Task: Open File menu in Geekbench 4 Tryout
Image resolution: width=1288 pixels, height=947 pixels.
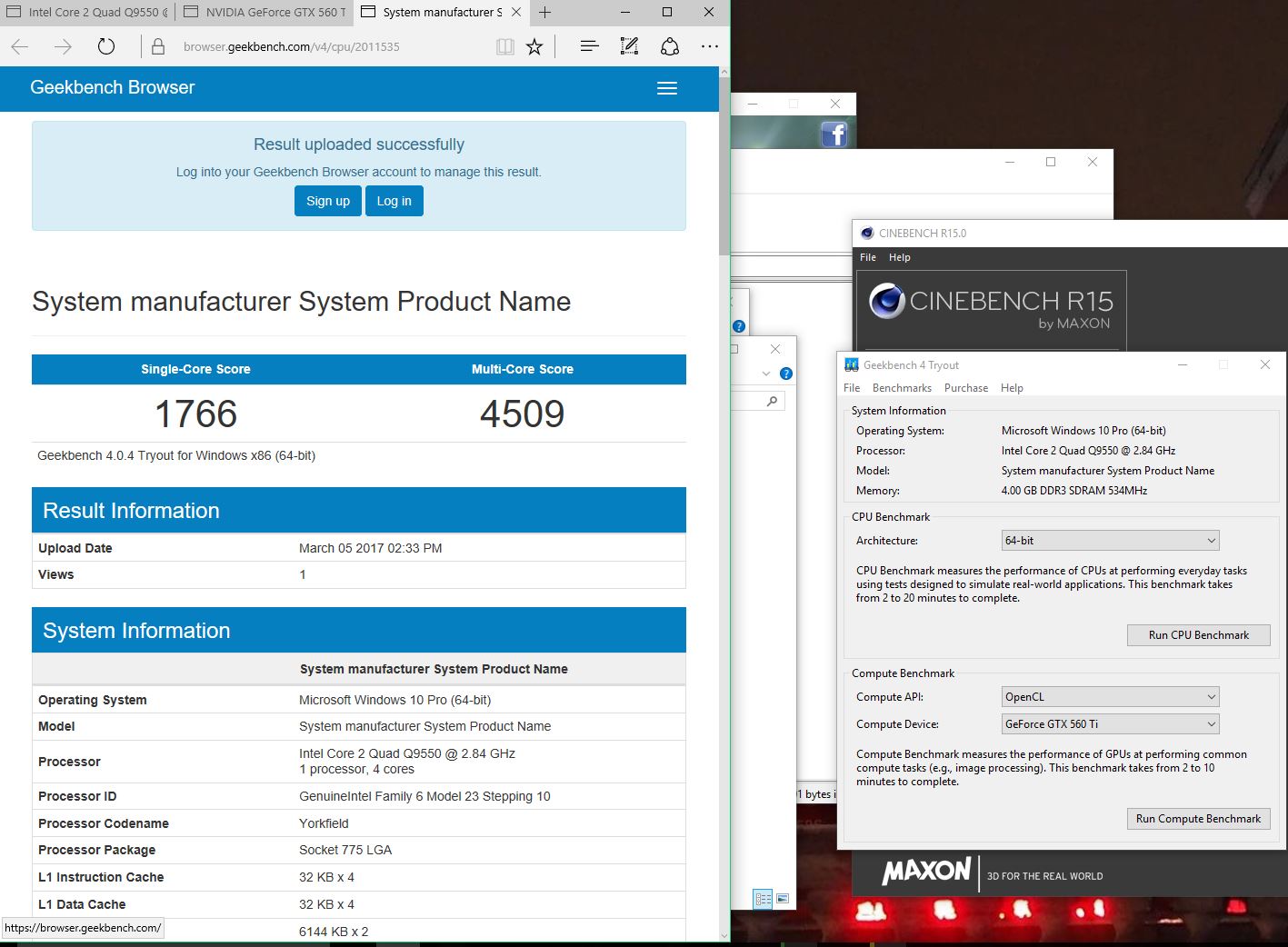Action: tap(852, 388)
